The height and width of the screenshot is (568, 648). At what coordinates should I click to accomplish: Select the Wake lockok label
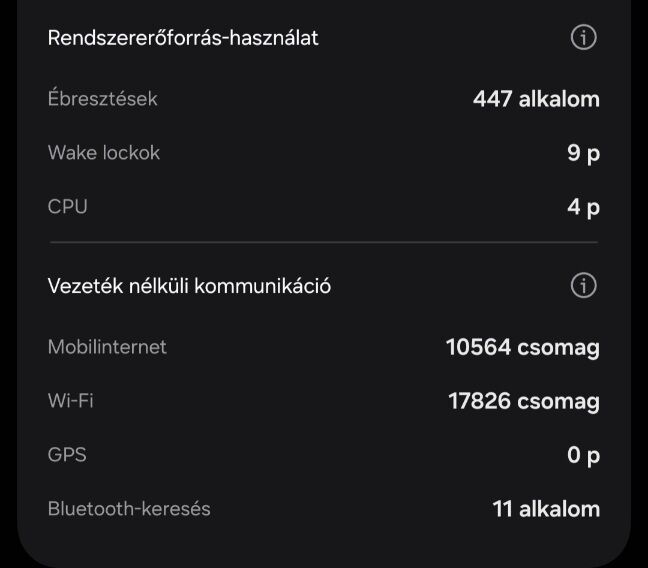(x=104, y=153)
